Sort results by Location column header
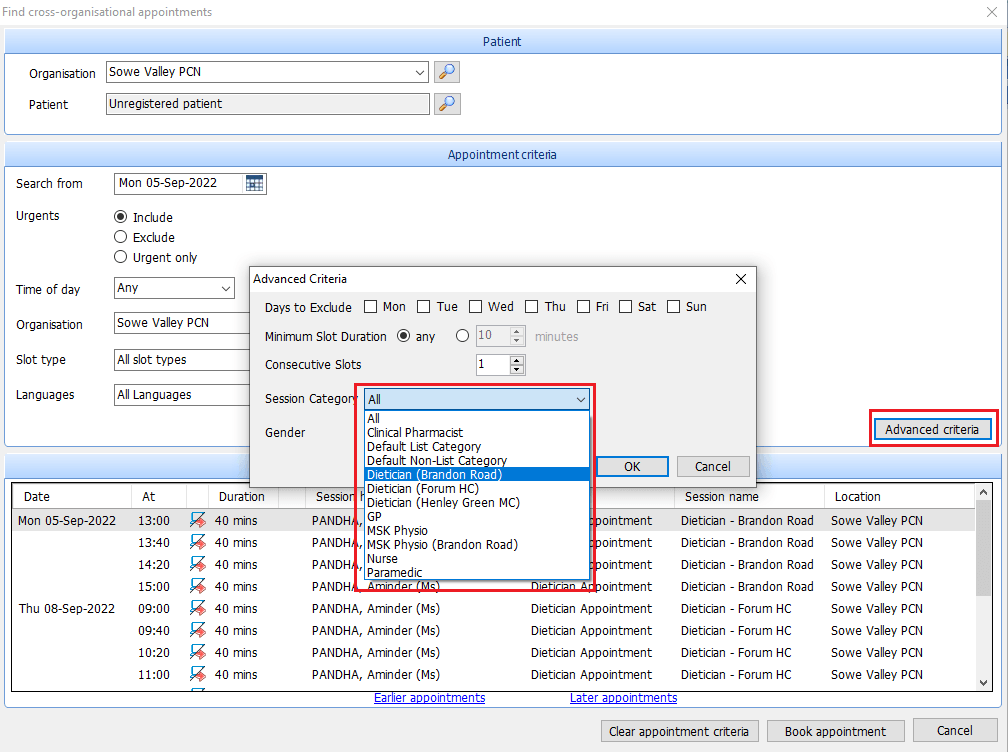 tap(899, 496)
